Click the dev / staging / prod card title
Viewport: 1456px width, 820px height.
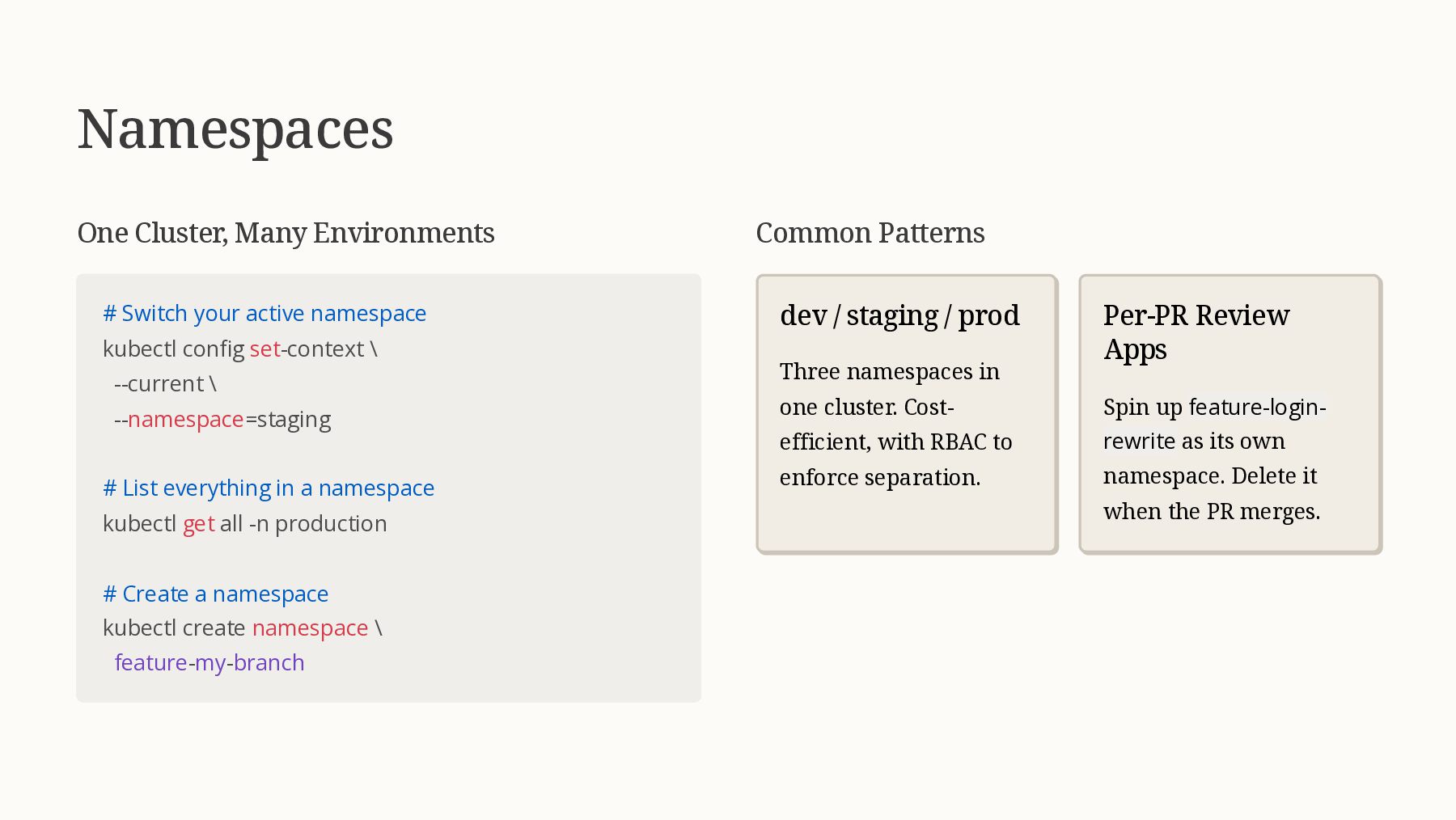point(899,315)
